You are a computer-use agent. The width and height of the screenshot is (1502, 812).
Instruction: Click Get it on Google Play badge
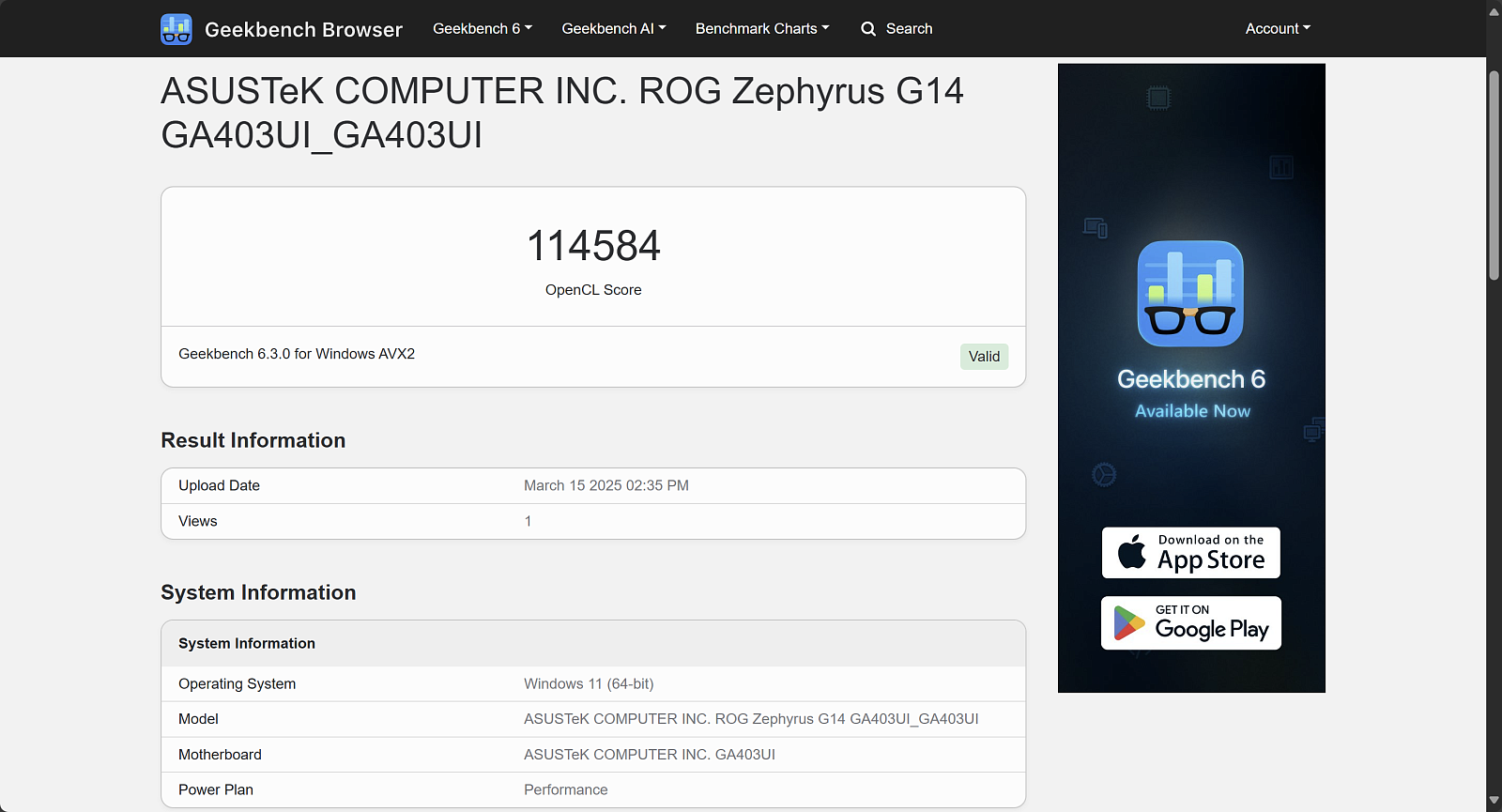pyautogui.click(x=1191, y=623)
